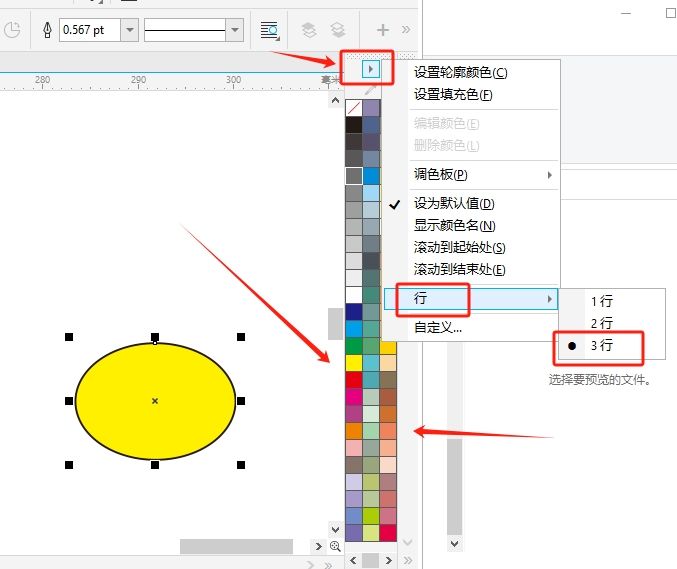Click the text wrap icon
The width and height of the screenshot is (677, 569).
click(269, 30)
